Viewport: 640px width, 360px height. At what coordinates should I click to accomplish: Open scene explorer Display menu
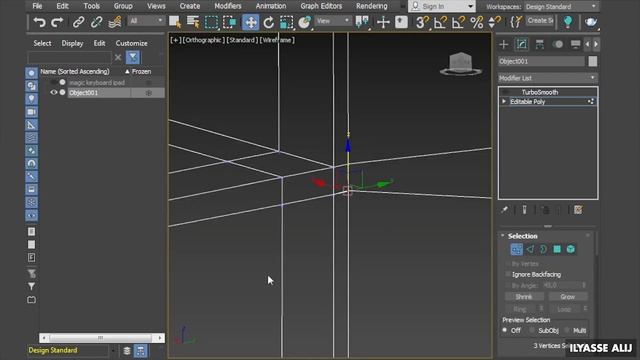pyautogui.click(x=72, y=43)
